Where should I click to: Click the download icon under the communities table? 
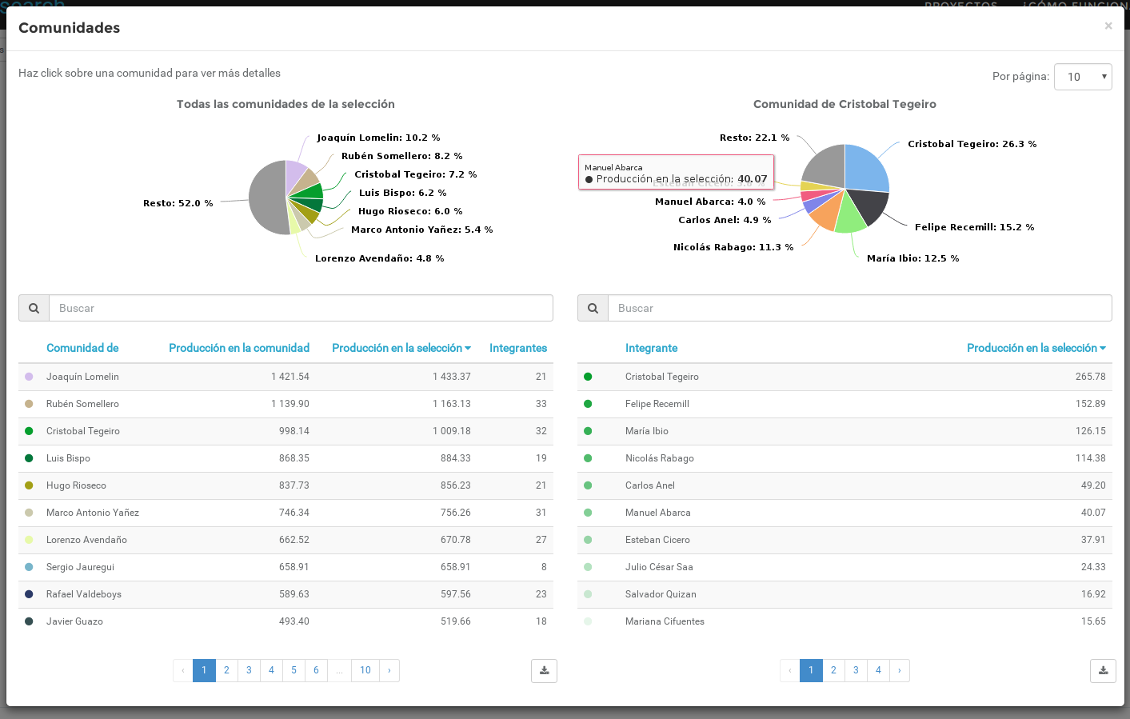(x=544, y=671)
